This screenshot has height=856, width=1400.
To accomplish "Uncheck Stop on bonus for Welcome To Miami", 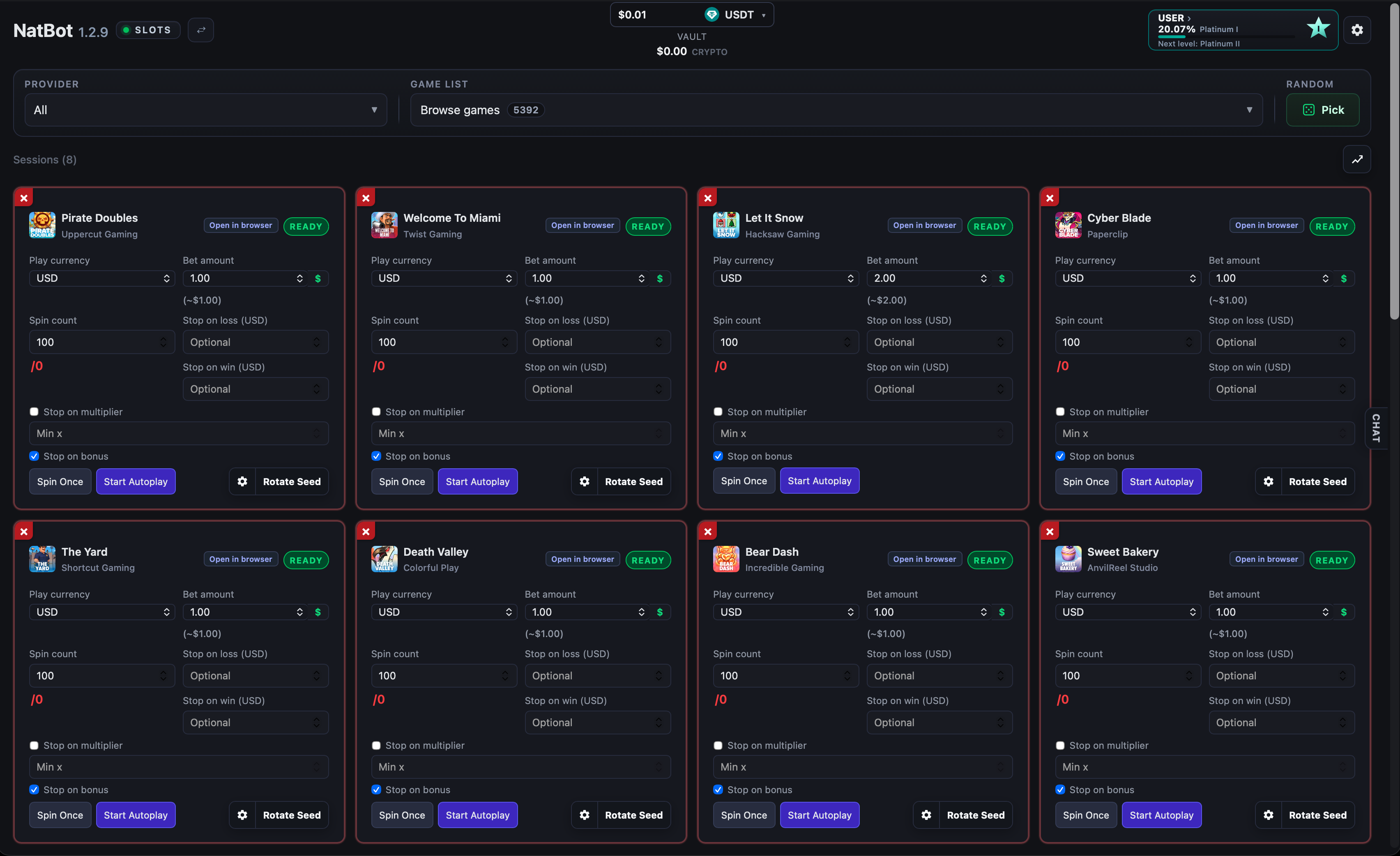I will (x=376, y=456).
